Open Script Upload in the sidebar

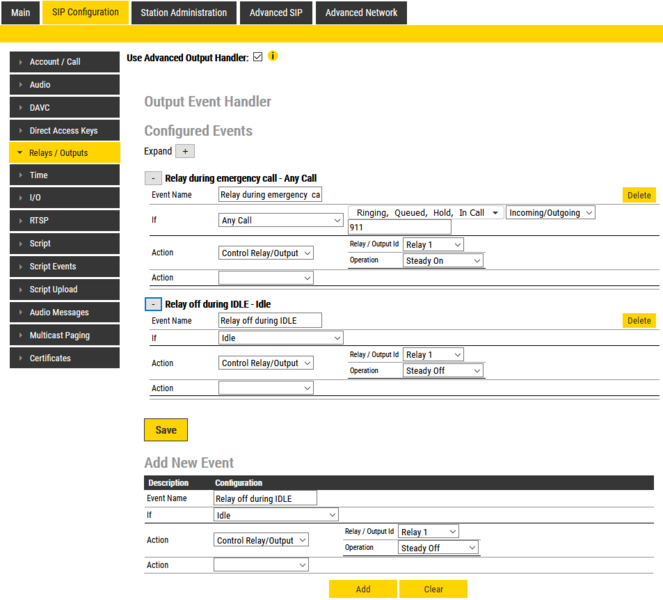[65, 289]
